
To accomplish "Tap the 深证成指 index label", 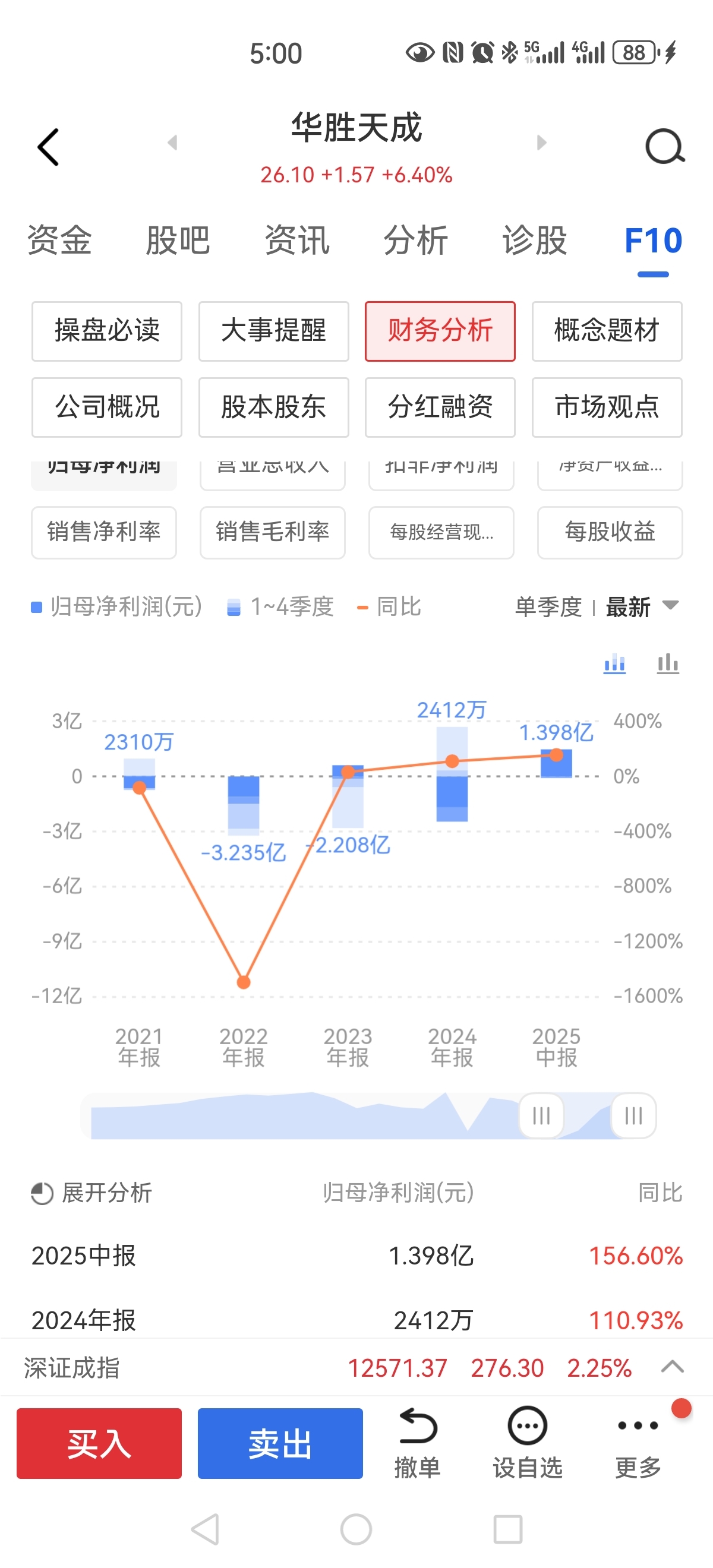I will (72, 1368).
